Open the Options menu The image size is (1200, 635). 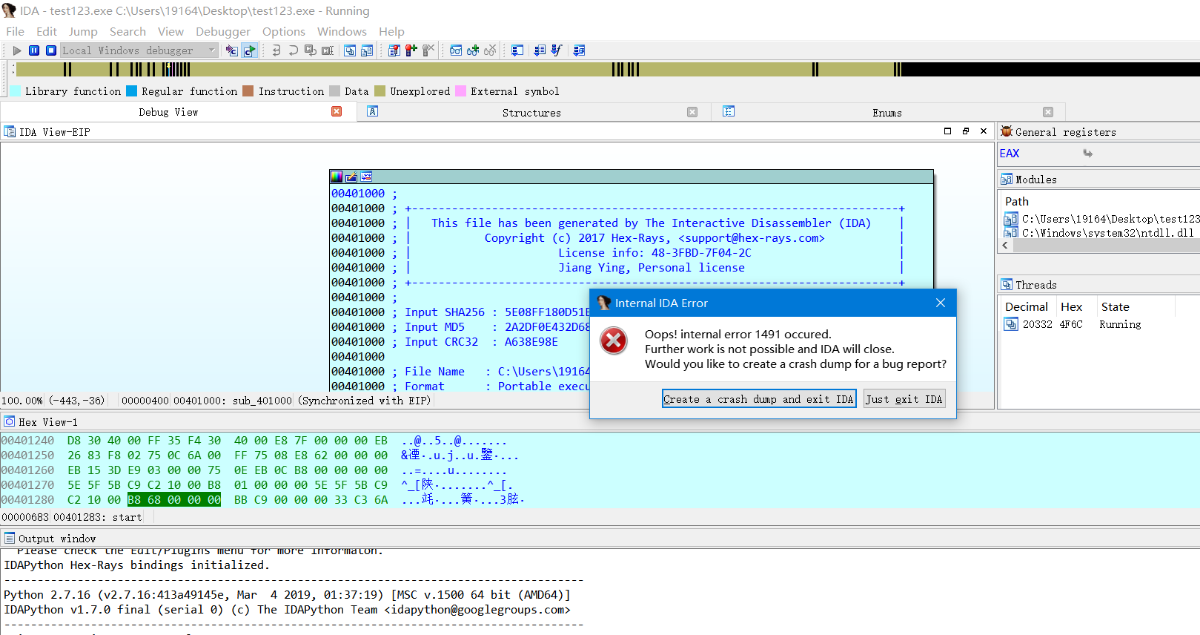click(x=284, y=31)
